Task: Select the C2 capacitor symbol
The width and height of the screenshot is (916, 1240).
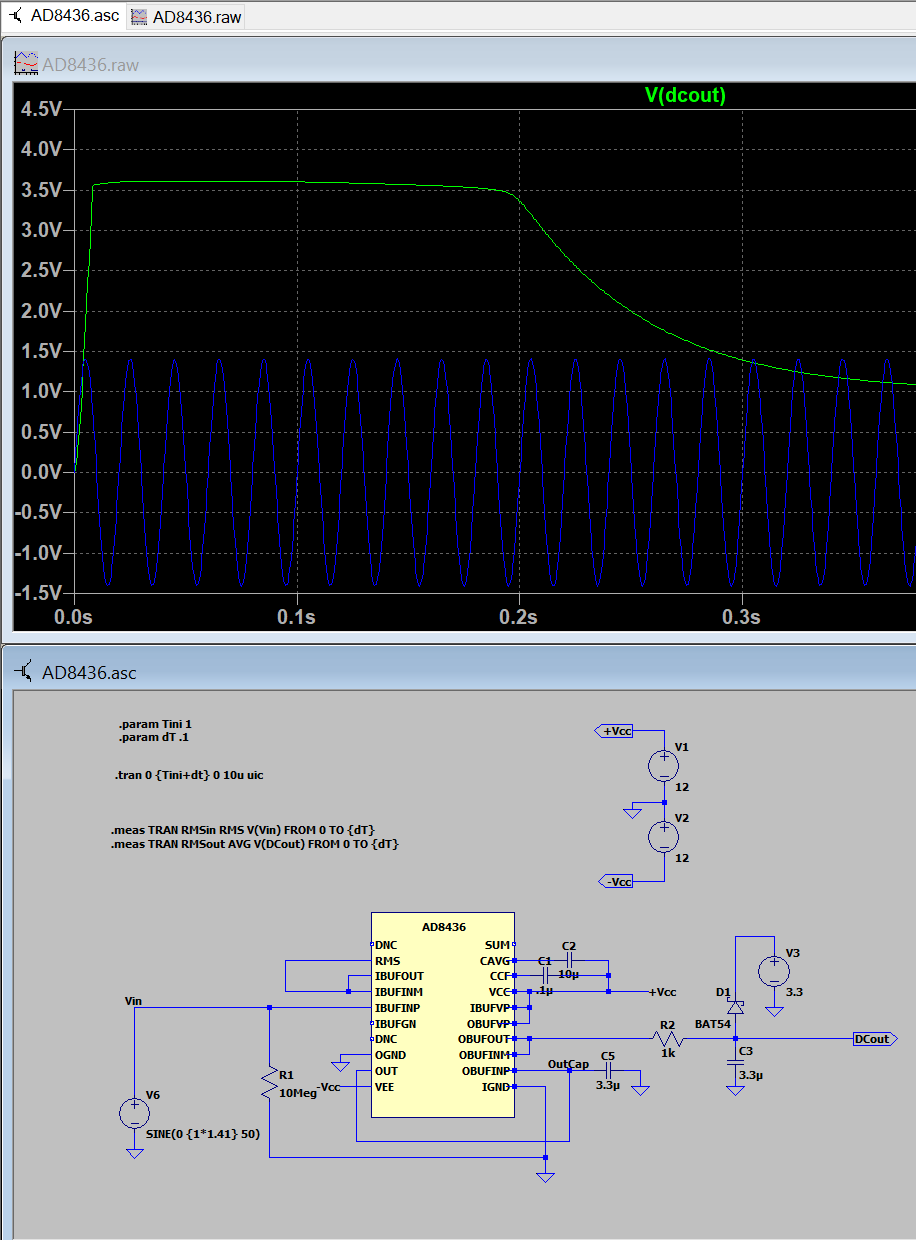Action: (x=568, y=958)
